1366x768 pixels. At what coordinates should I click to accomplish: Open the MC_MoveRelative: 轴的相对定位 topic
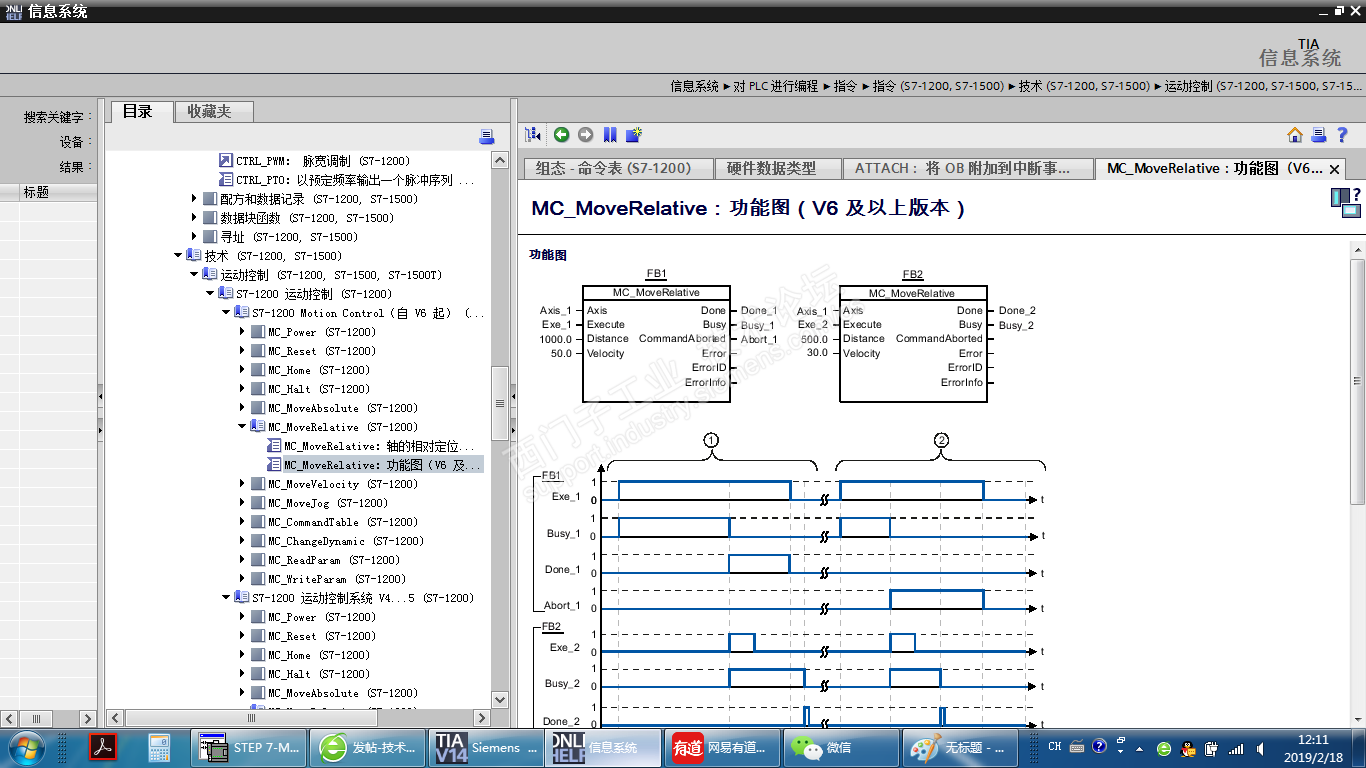379,446
